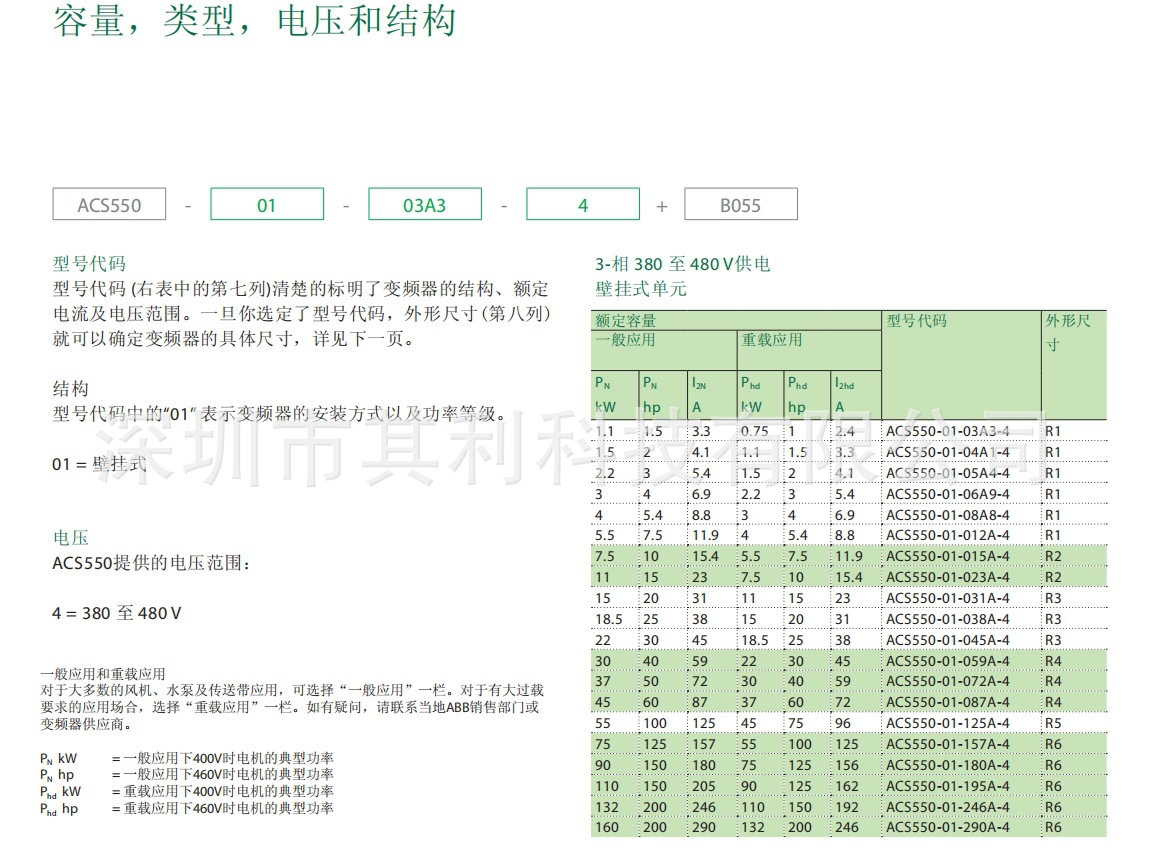Image resolution: width=1149 pixels, height=867 pixels.
Task: Click model code ACS550-01-023A-4
Action: tap(947, 578)
